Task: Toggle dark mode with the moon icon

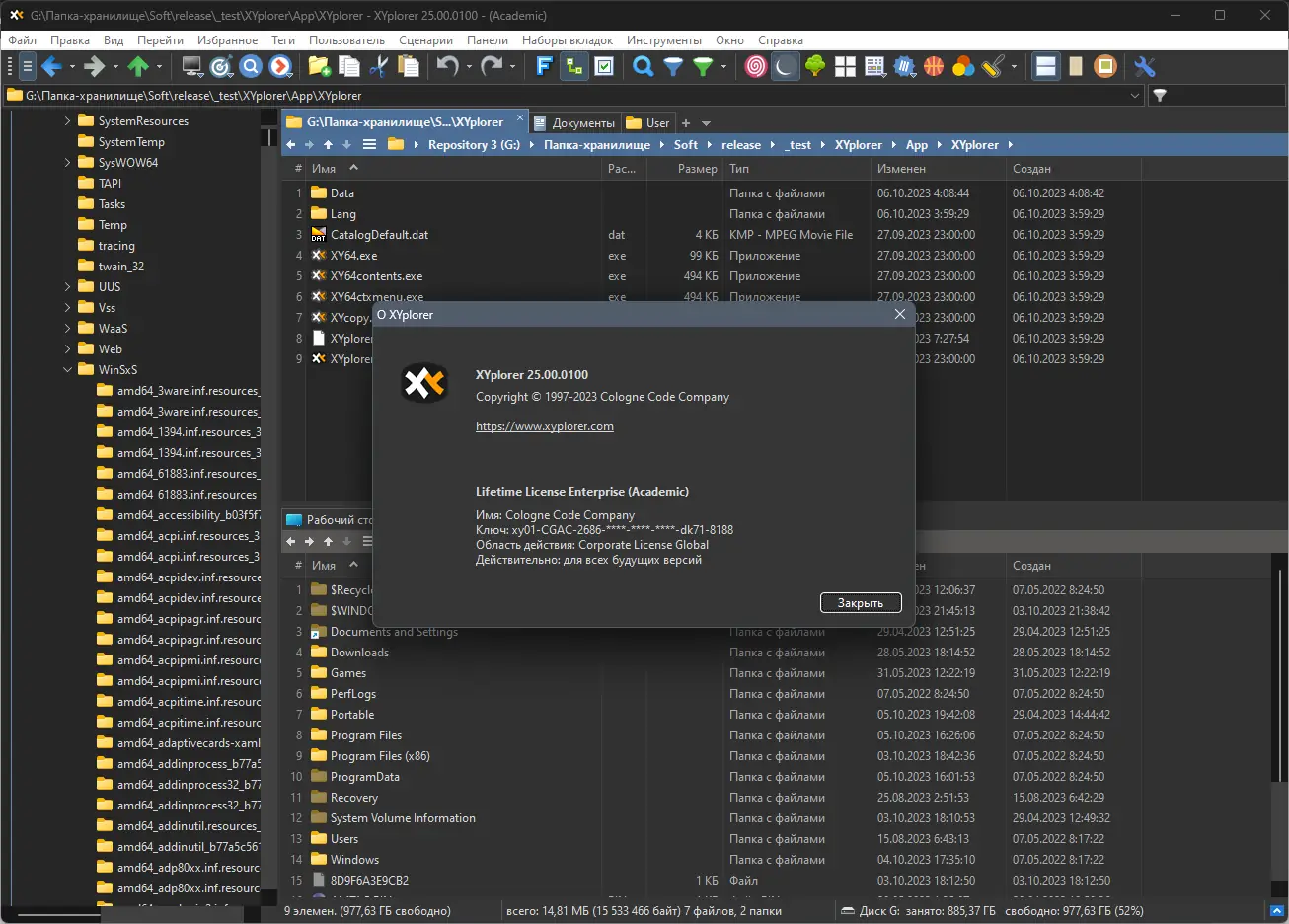Action: pyautogui.click(x=785, y=67)
